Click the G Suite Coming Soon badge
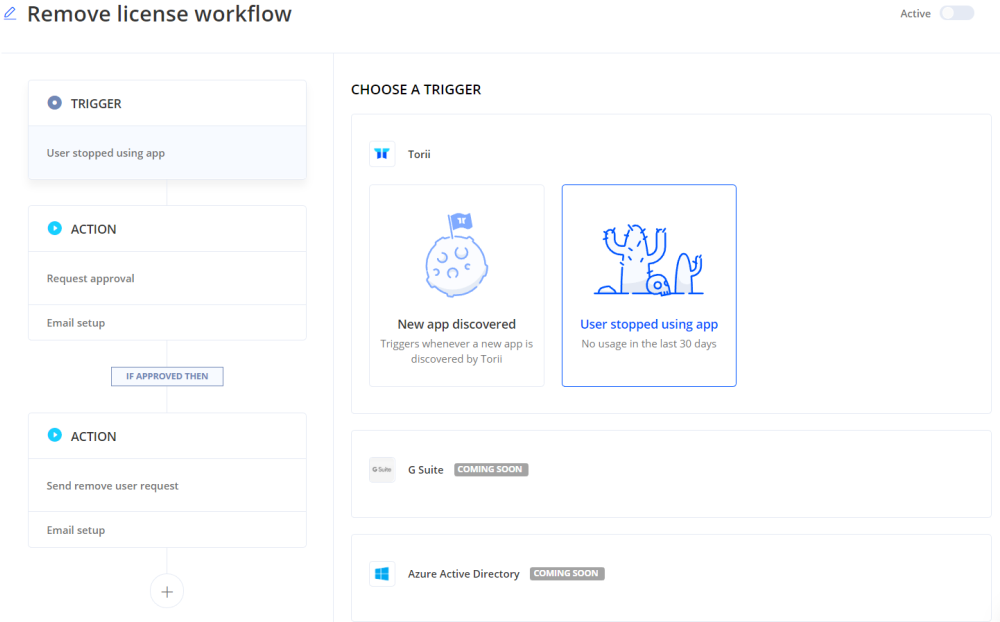Image resolution: width=1000 pixels, height=622 pixels. (491, 470)
